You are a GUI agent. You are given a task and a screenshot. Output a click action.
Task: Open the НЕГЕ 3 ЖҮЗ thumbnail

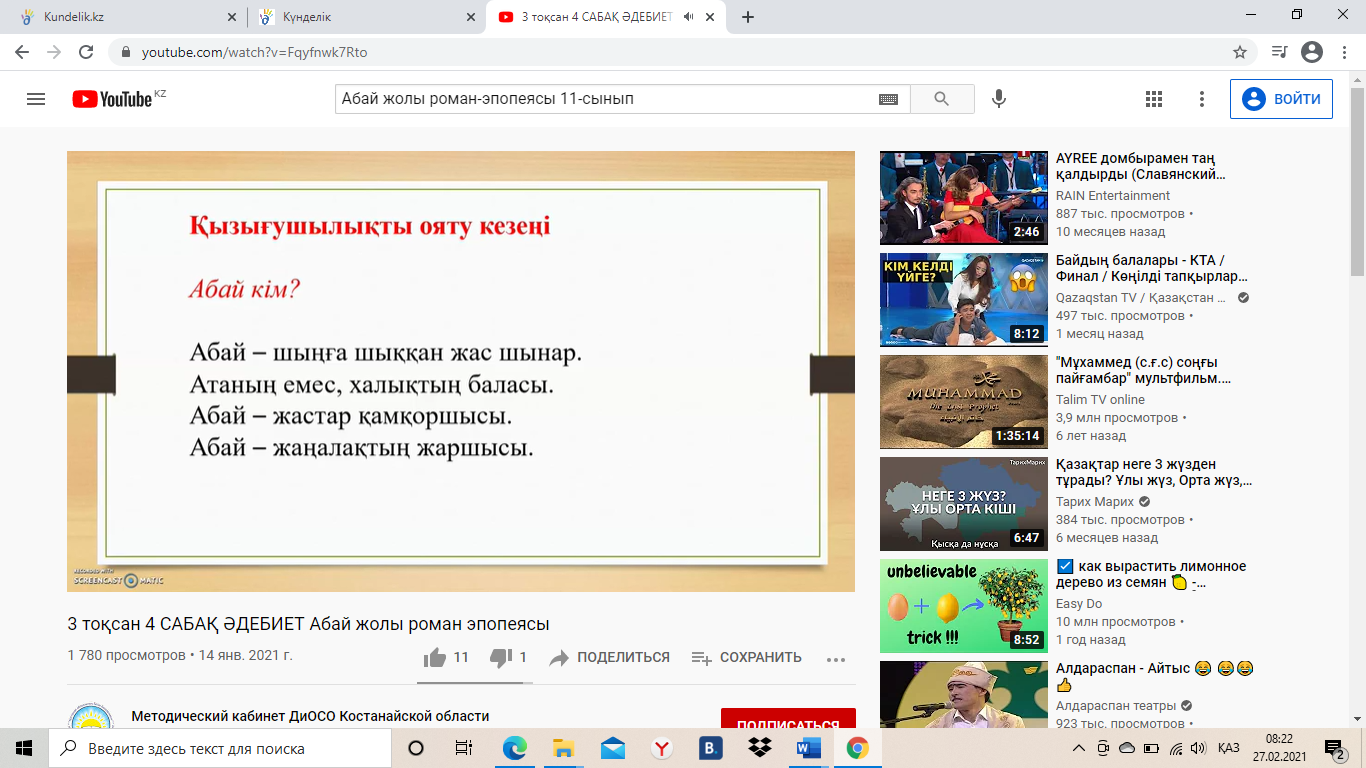click(964, 504)
